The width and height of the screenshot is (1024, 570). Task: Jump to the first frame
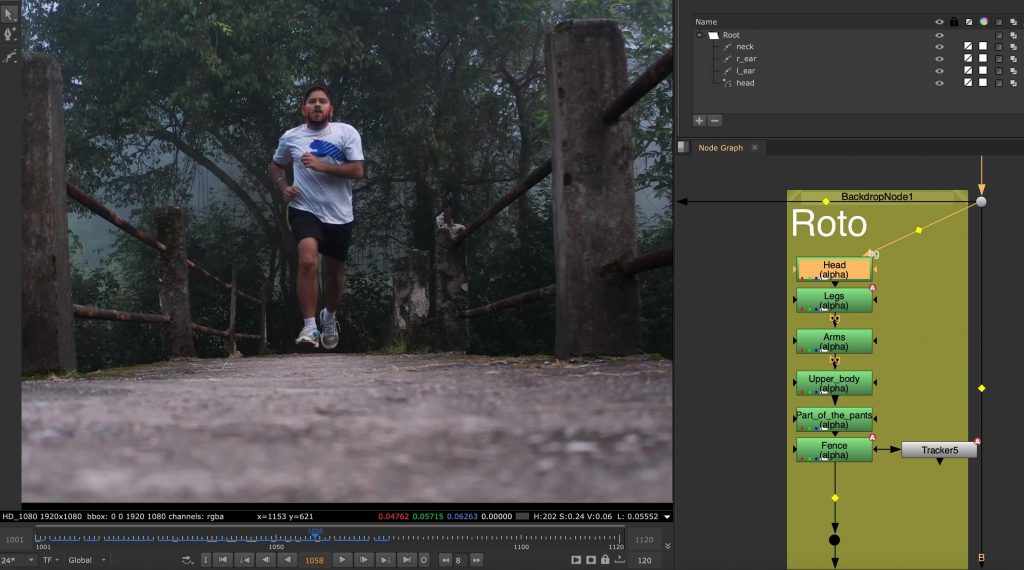click(x=223, y=560)
